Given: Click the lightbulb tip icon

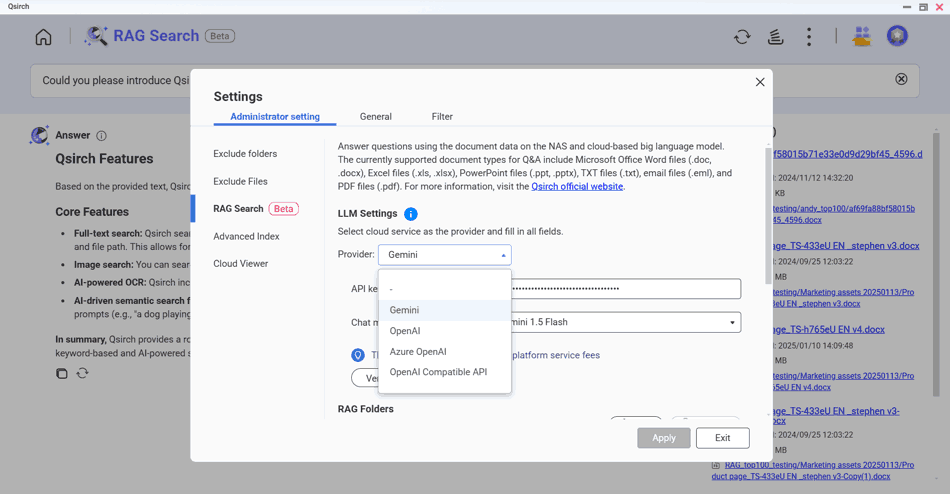Looking at the screenshot, I should pyautogui.click(x=358, y=355).
